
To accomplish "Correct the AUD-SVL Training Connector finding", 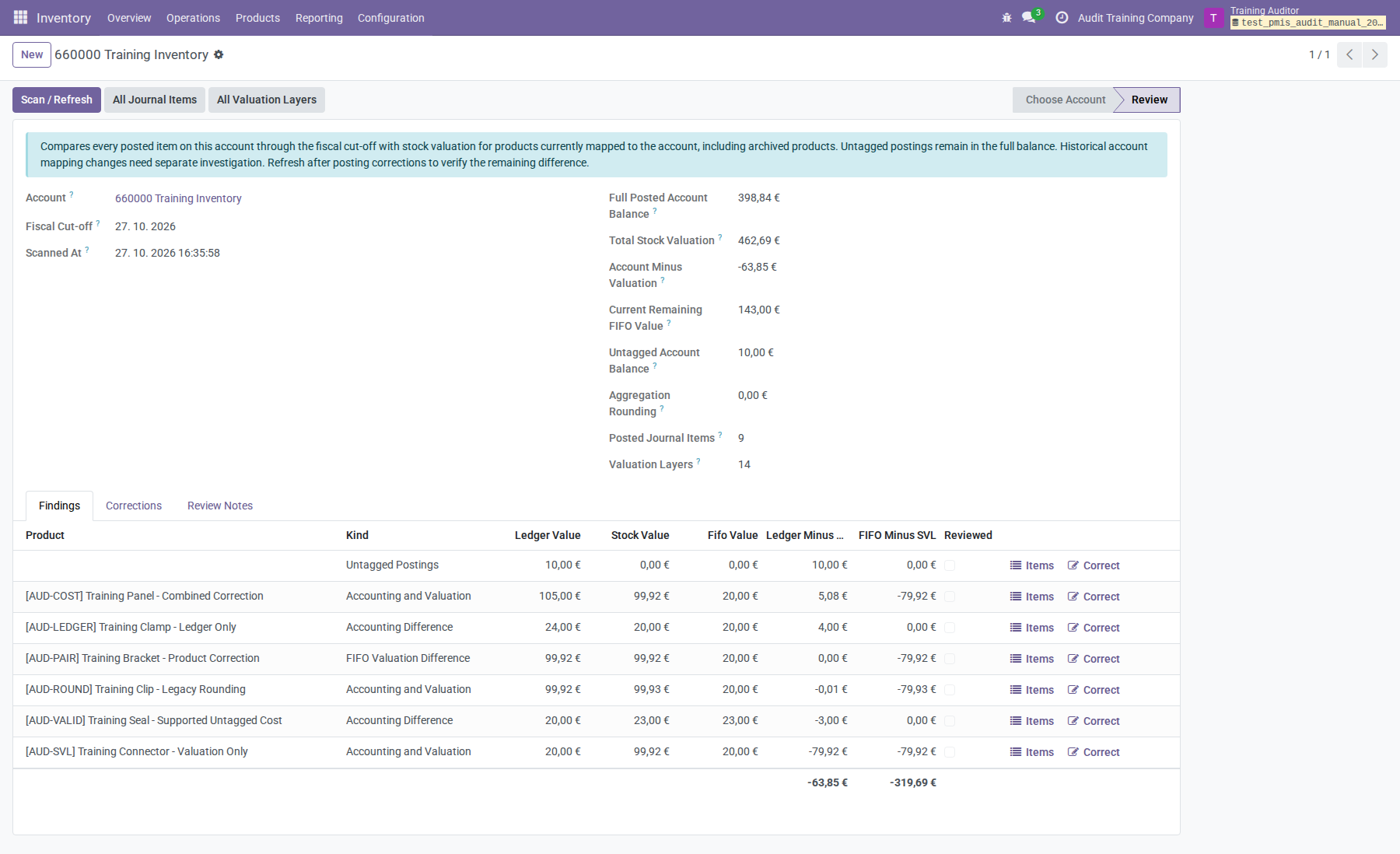I will click(x=1094, y=752).
